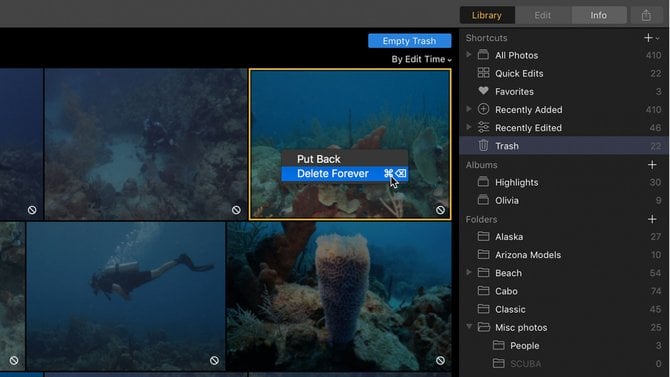Click the Alaska folder icon
This screenshot has width=670, height=377.
[483, 236]
